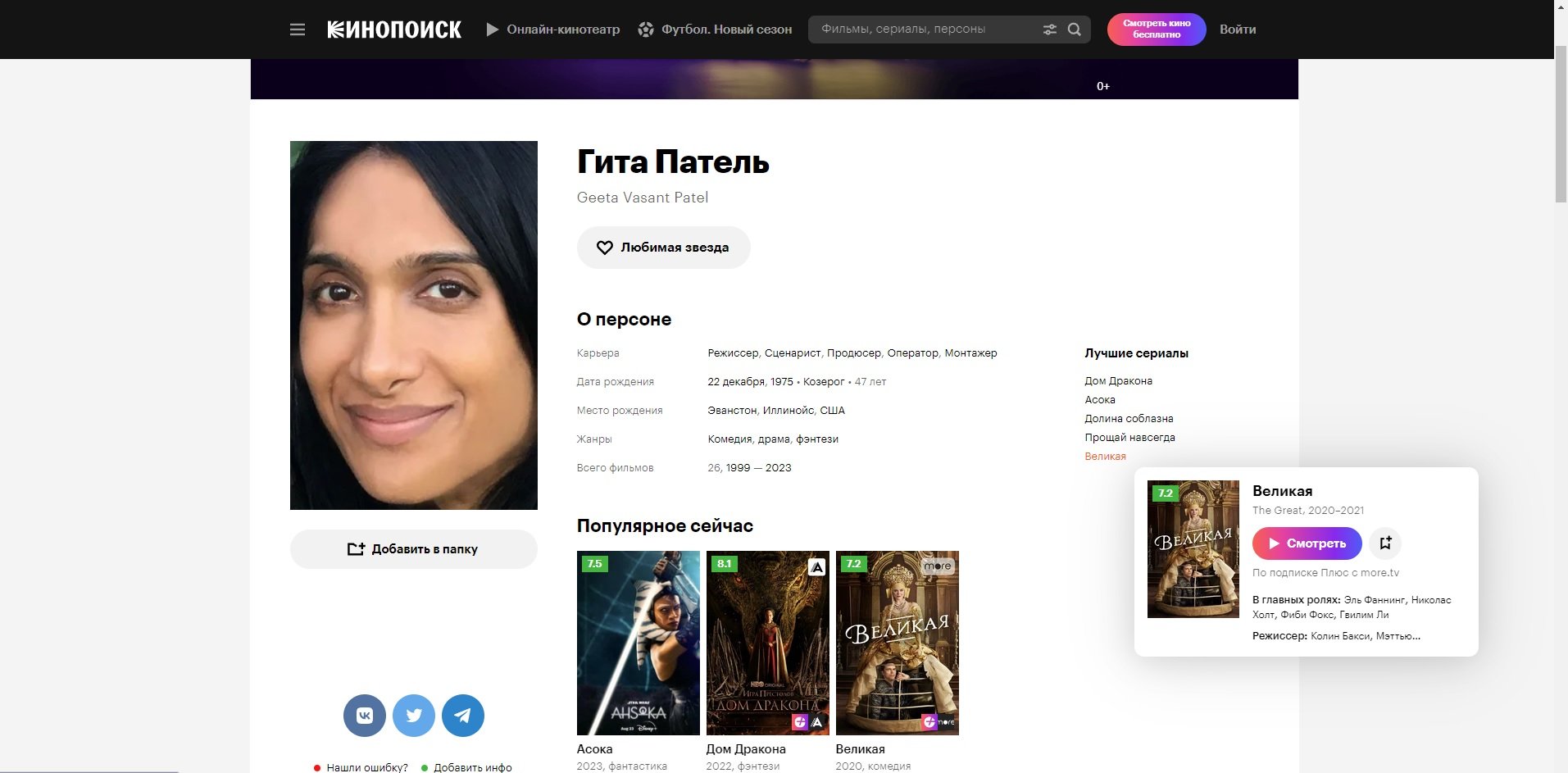Bookmark Великая in the popup card
Viewport: 1568px width, 773px height.
1385,543
